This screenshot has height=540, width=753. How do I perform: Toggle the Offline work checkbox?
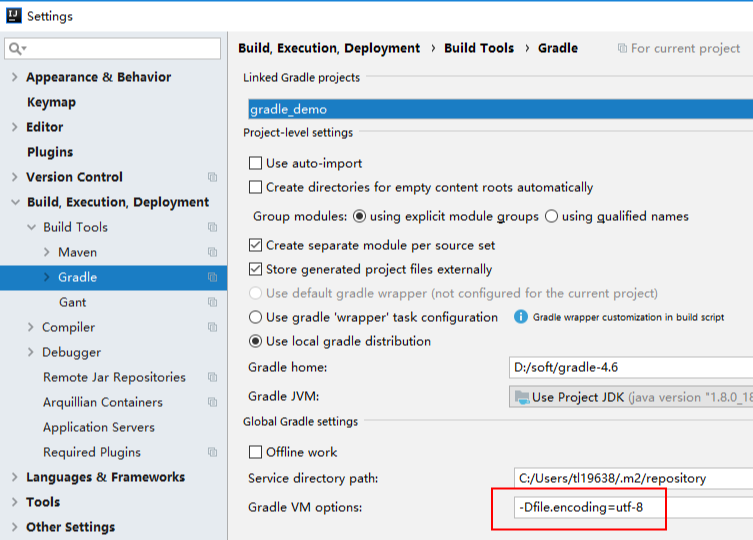255,452
